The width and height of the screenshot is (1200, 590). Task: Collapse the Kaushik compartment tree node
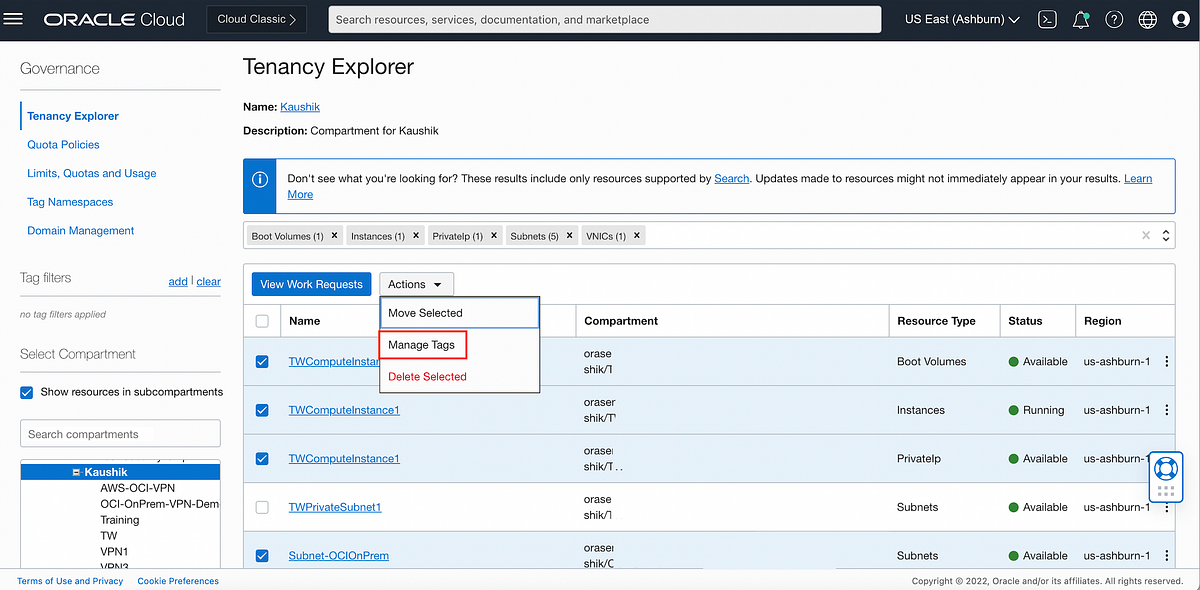coord(77,471)
